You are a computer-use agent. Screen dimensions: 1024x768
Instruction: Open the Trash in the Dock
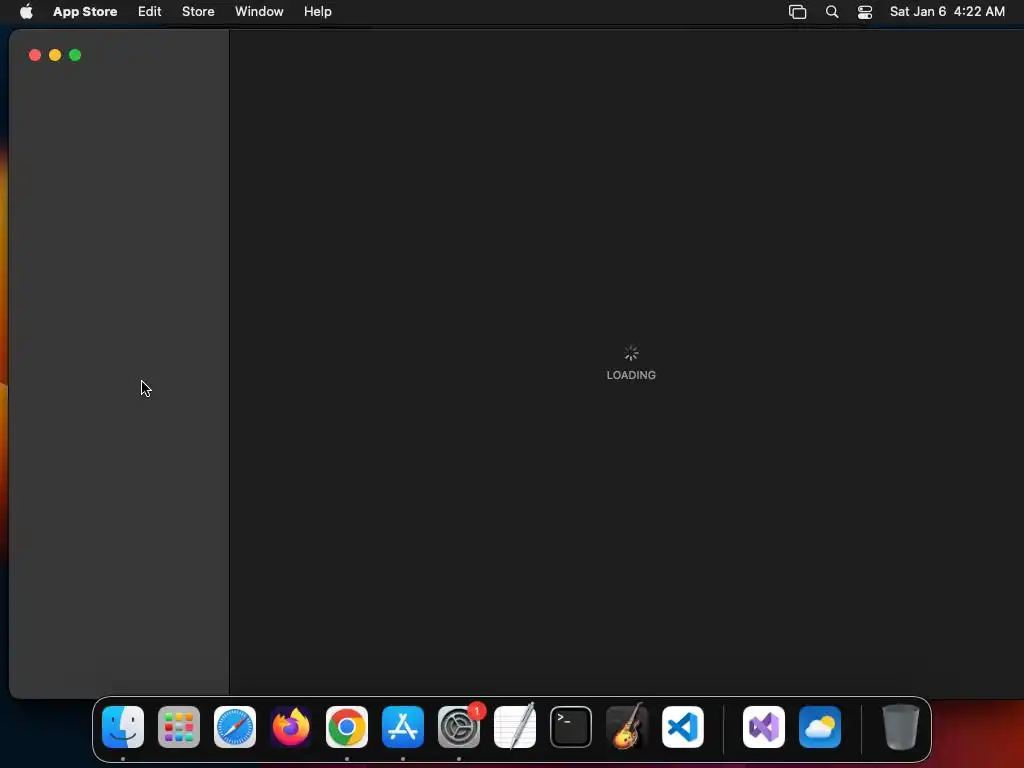click(x=901, y=727)
